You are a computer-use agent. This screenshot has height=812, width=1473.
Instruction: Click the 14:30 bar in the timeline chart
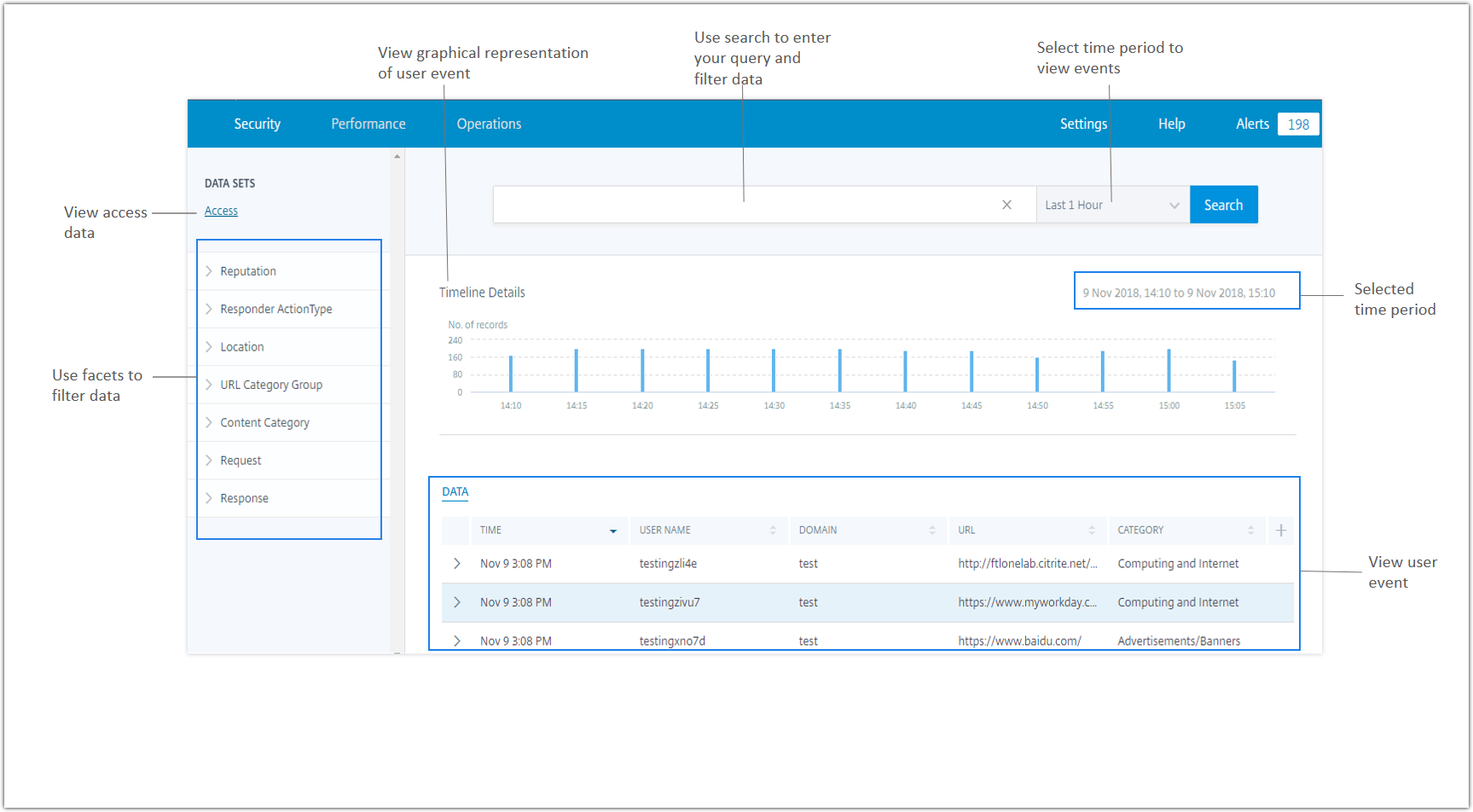pos(774,371)
